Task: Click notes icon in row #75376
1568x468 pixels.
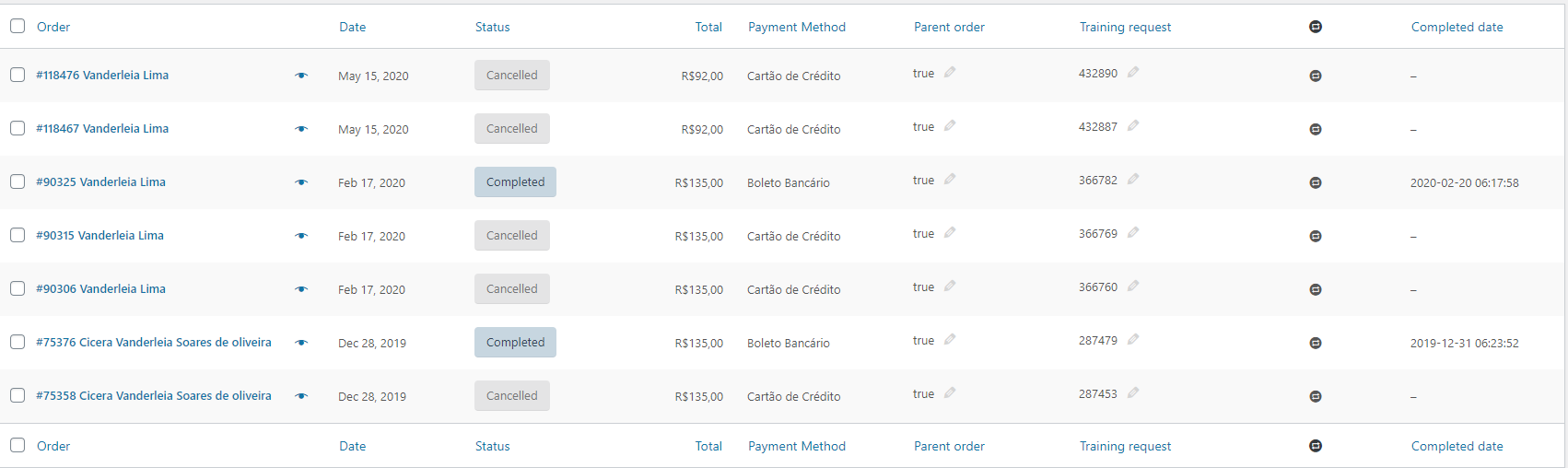Action: 1316,343
